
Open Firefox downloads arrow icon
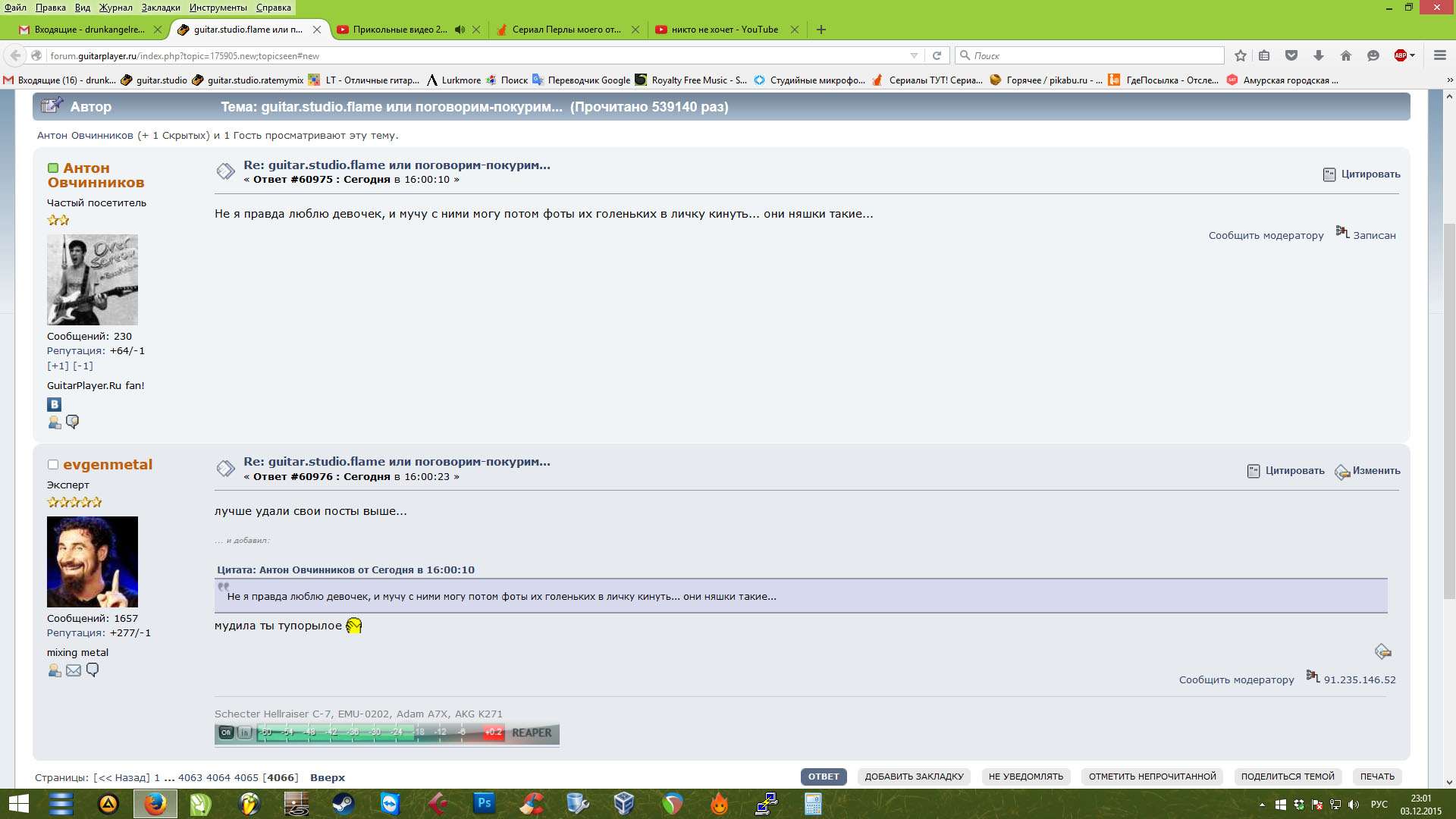coord(1319,55)
